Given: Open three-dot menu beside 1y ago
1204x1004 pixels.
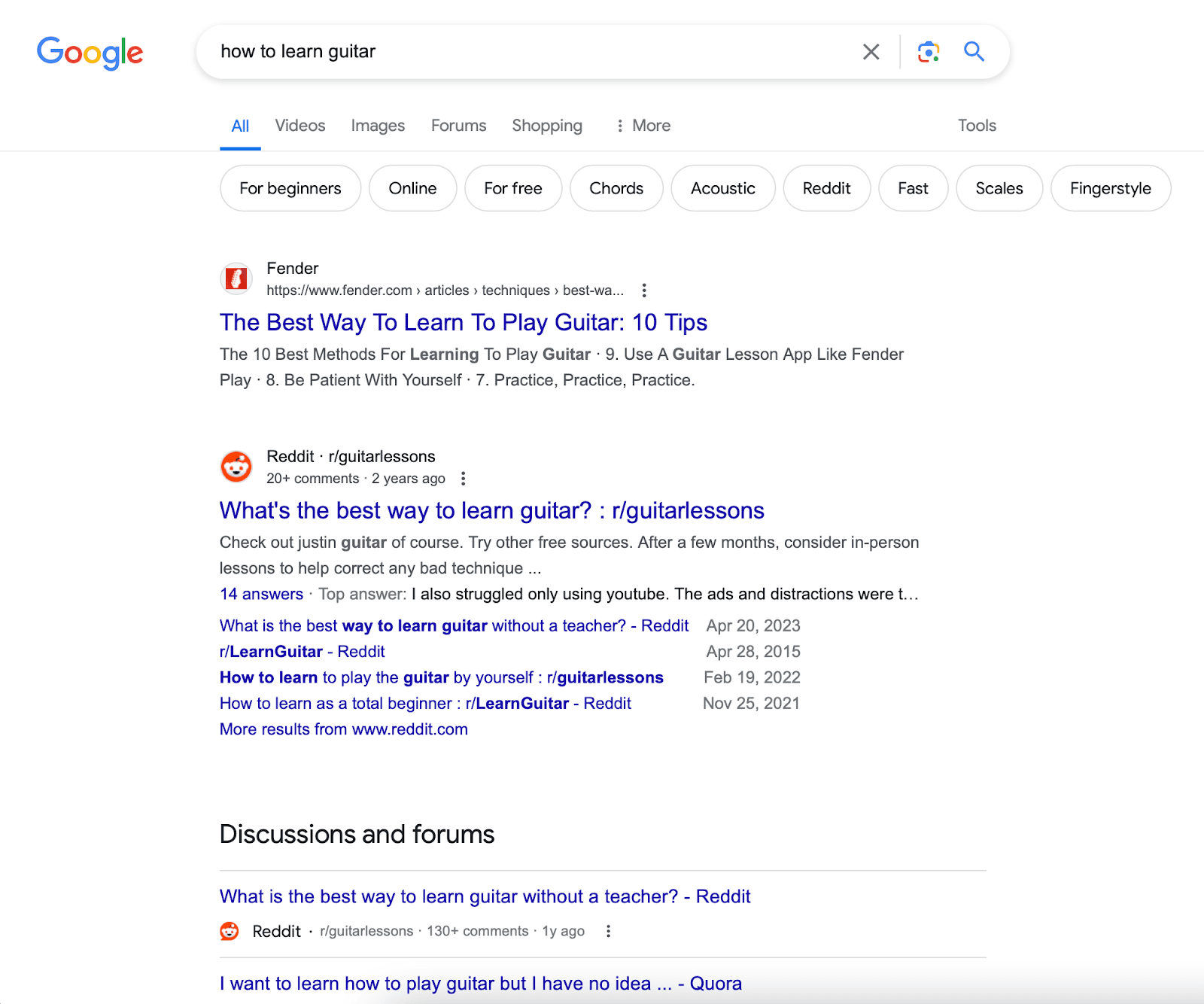Looking at the screenshot, I should click(608, 931).
